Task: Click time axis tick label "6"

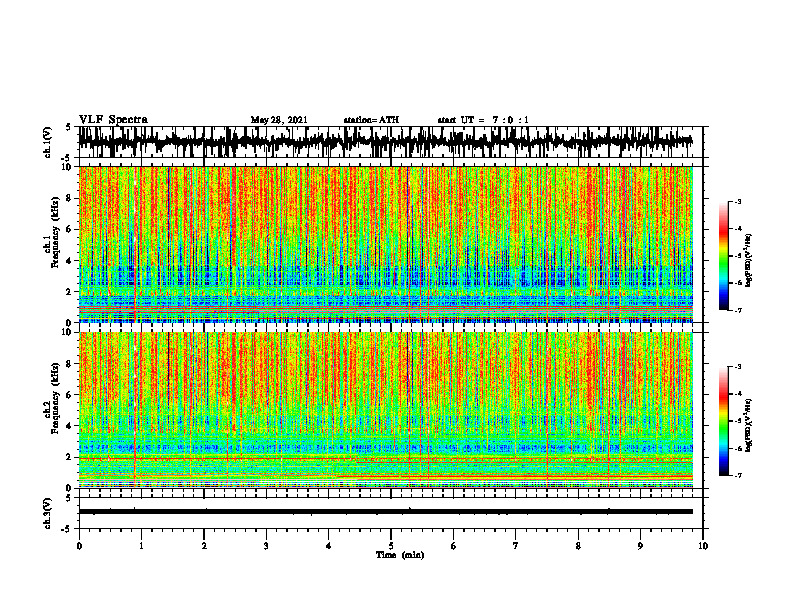Action: [454, 546]
